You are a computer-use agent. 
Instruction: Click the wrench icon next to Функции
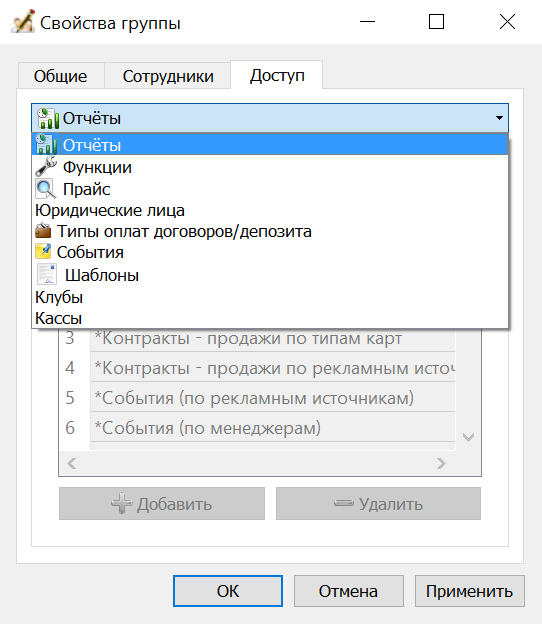click(x=46, y=167)
